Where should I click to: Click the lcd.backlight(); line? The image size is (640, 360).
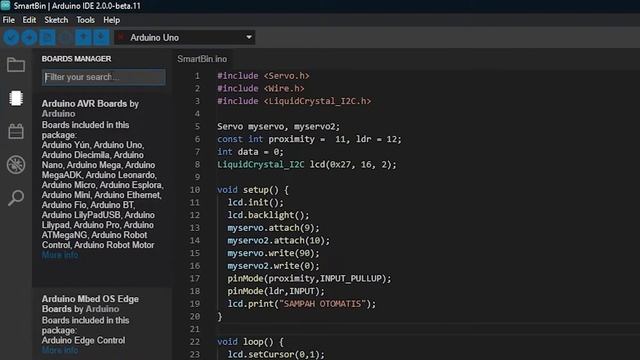click(268, 215)
